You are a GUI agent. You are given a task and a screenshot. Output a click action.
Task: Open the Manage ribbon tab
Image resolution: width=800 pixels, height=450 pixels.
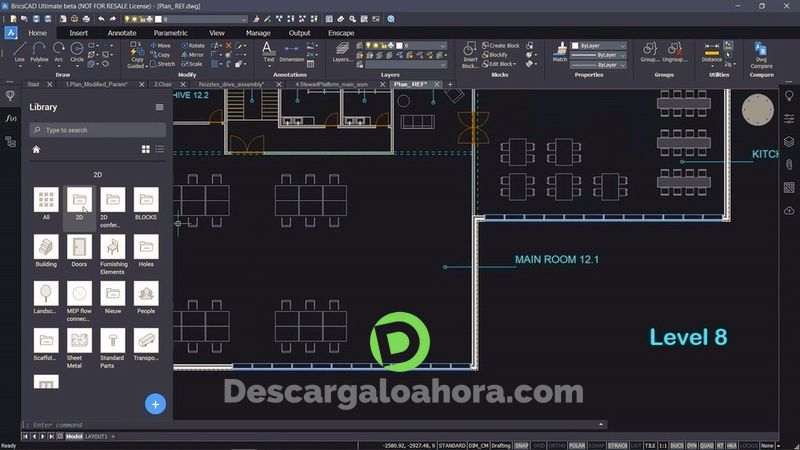click(x=258, y=33)
